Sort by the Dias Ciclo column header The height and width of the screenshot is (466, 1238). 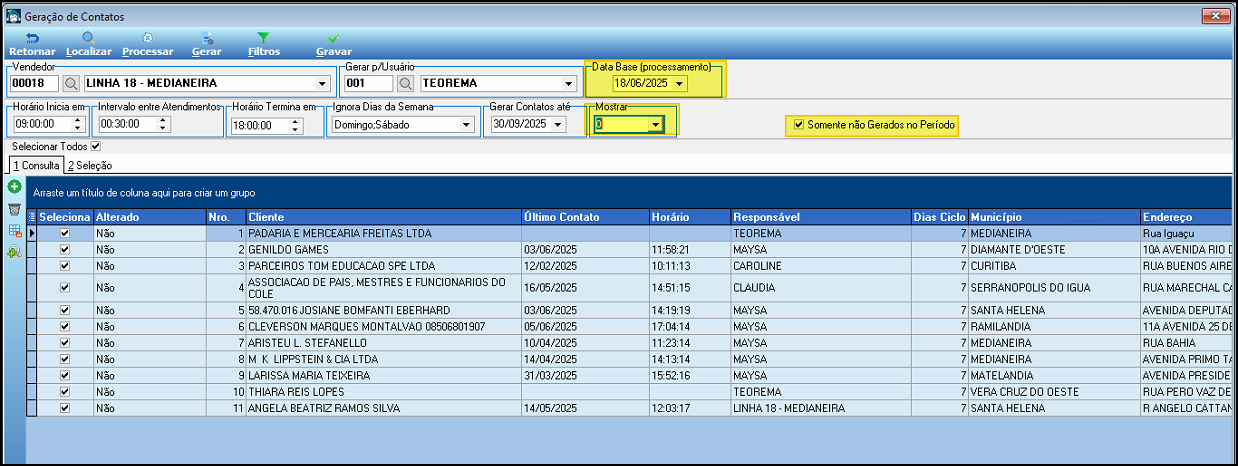(x=939, y=217)
